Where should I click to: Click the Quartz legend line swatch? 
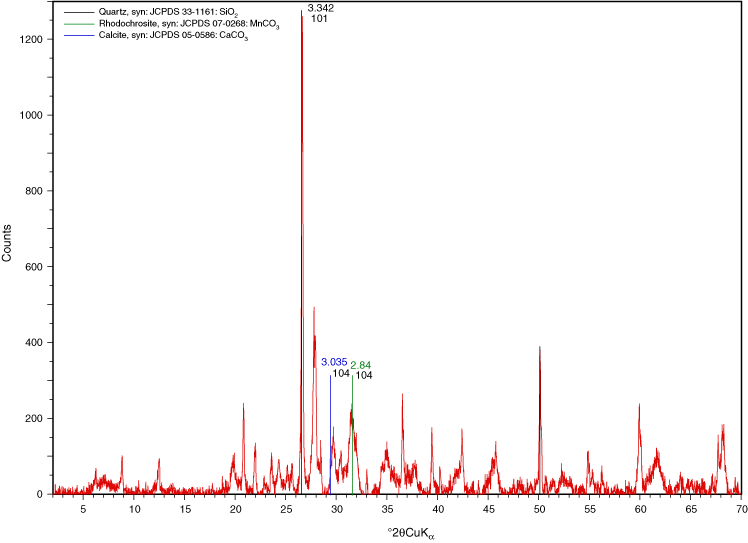click(78, 11)
